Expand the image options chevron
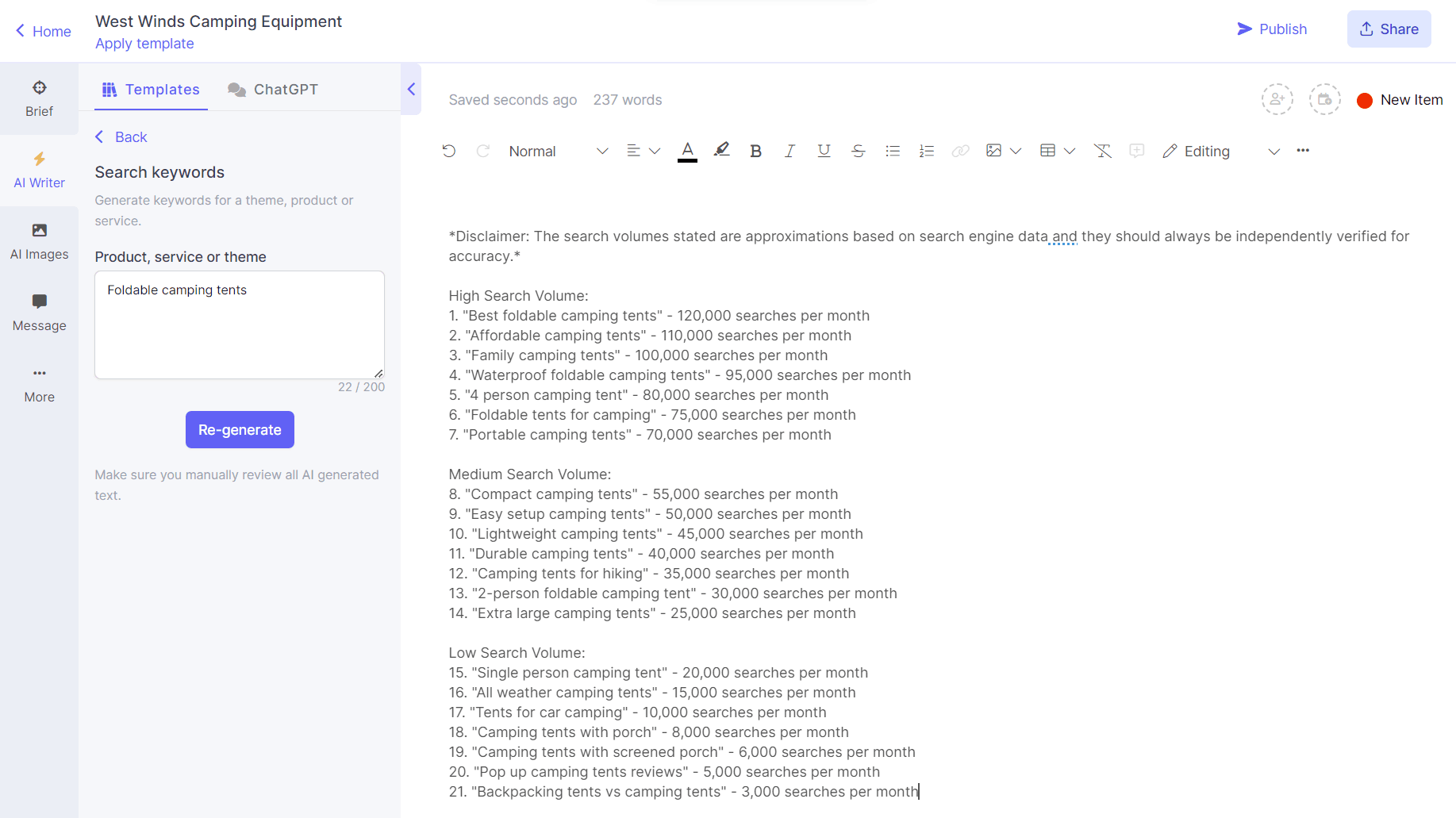The height and width of the screenshot is (818, 1456). (1016, 151)
